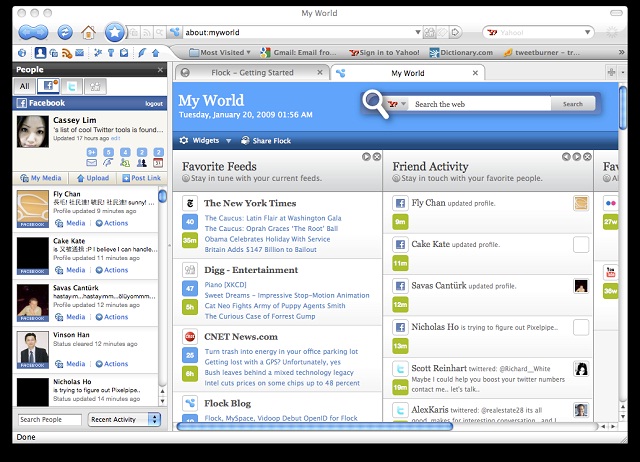Open the Blog Editor feather icon
Screen dimensions: 640x462
tap(142, 53)
